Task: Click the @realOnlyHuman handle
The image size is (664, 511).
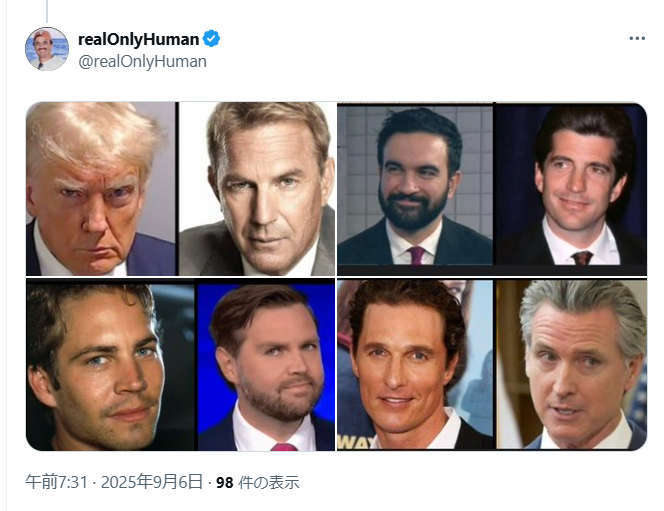Action: 142,61
